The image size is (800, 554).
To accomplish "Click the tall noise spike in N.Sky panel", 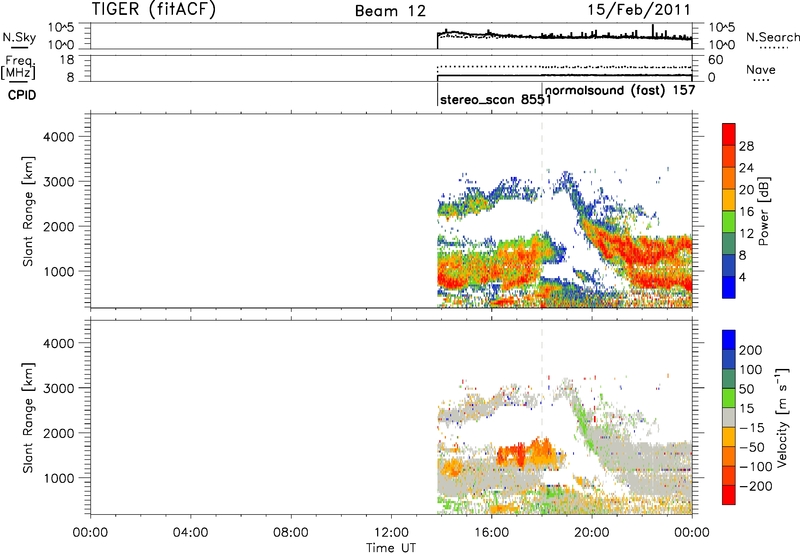I will click(x=653, y=31).
